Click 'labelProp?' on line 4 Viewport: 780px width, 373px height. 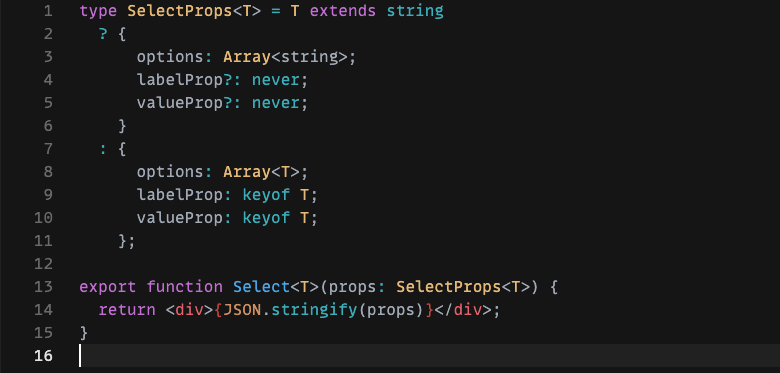click(x=184, y=80)
